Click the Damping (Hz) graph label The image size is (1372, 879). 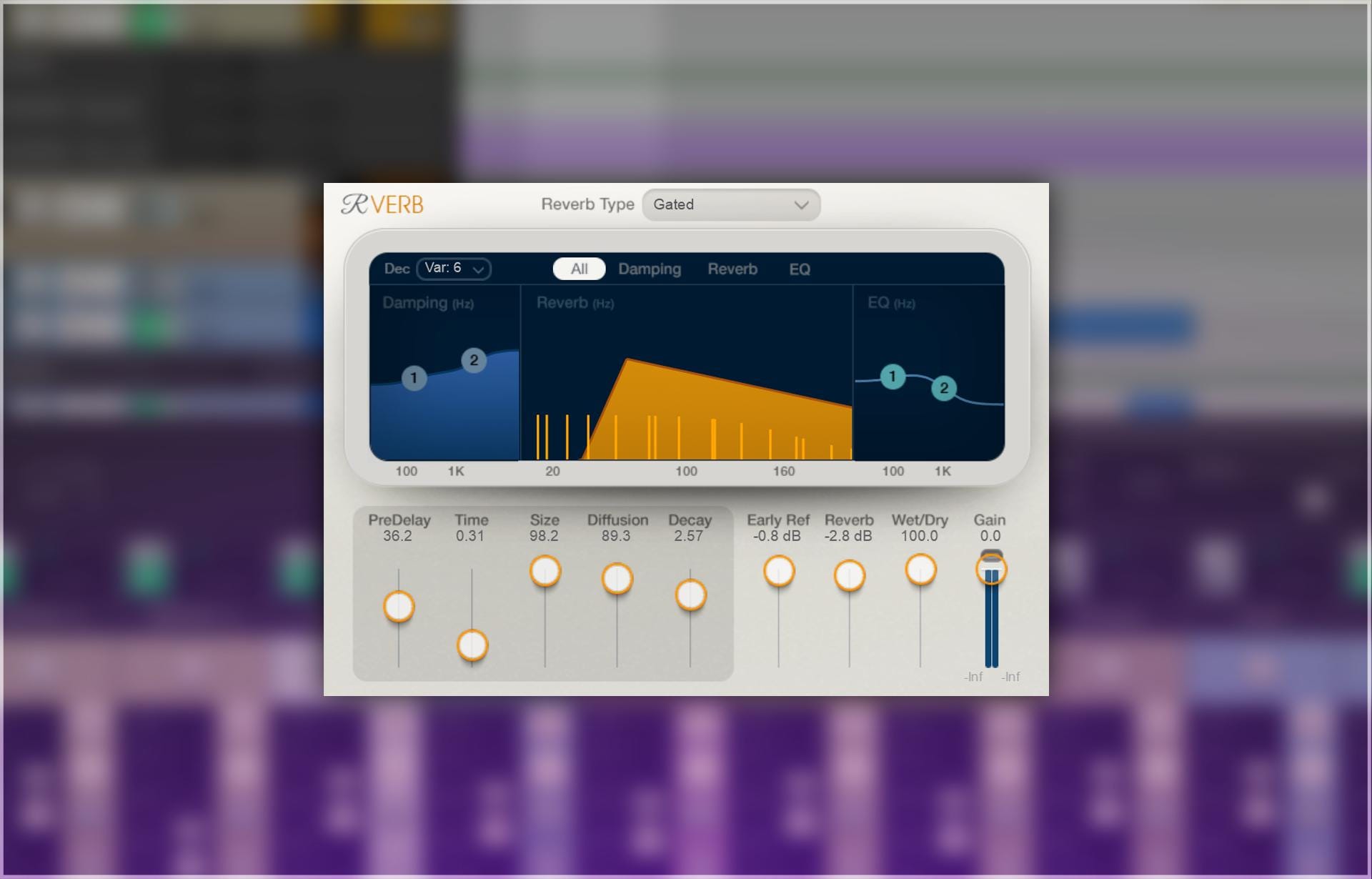(428, 303)
